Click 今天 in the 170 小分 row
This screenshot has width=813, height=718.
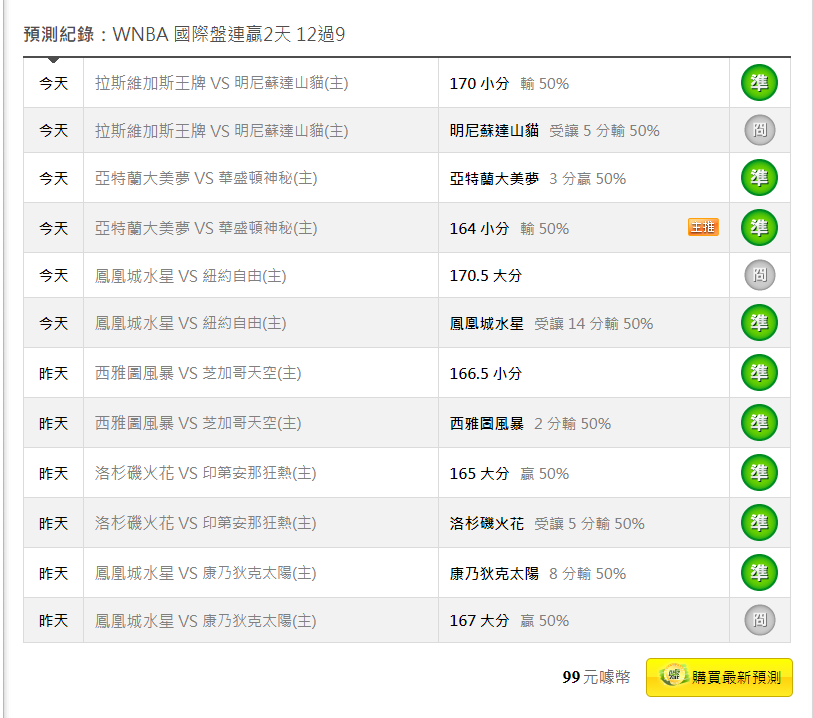click(x=53, y=83)
